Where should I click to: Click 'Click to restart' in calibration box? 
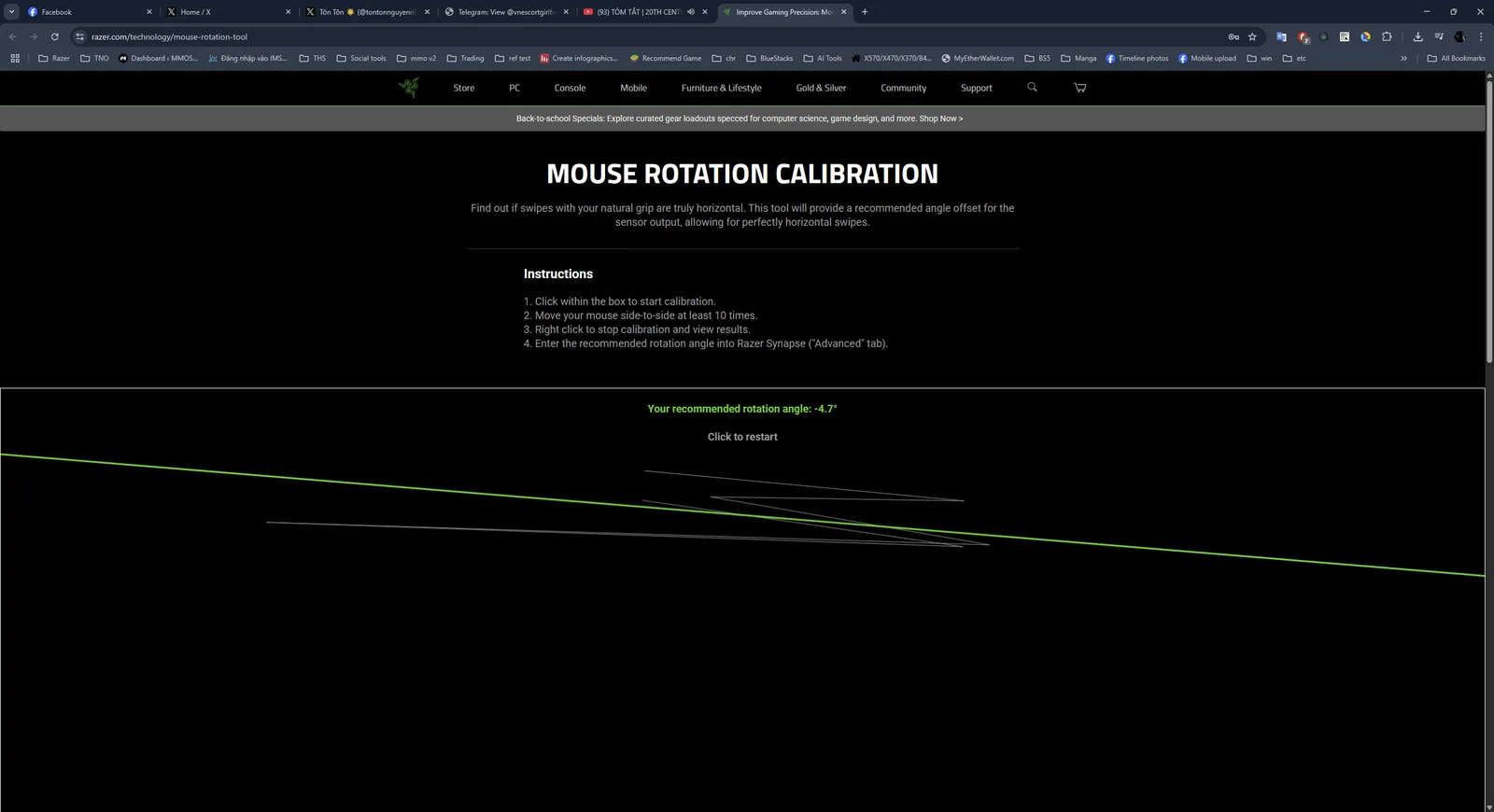click(x=742, y=437)
